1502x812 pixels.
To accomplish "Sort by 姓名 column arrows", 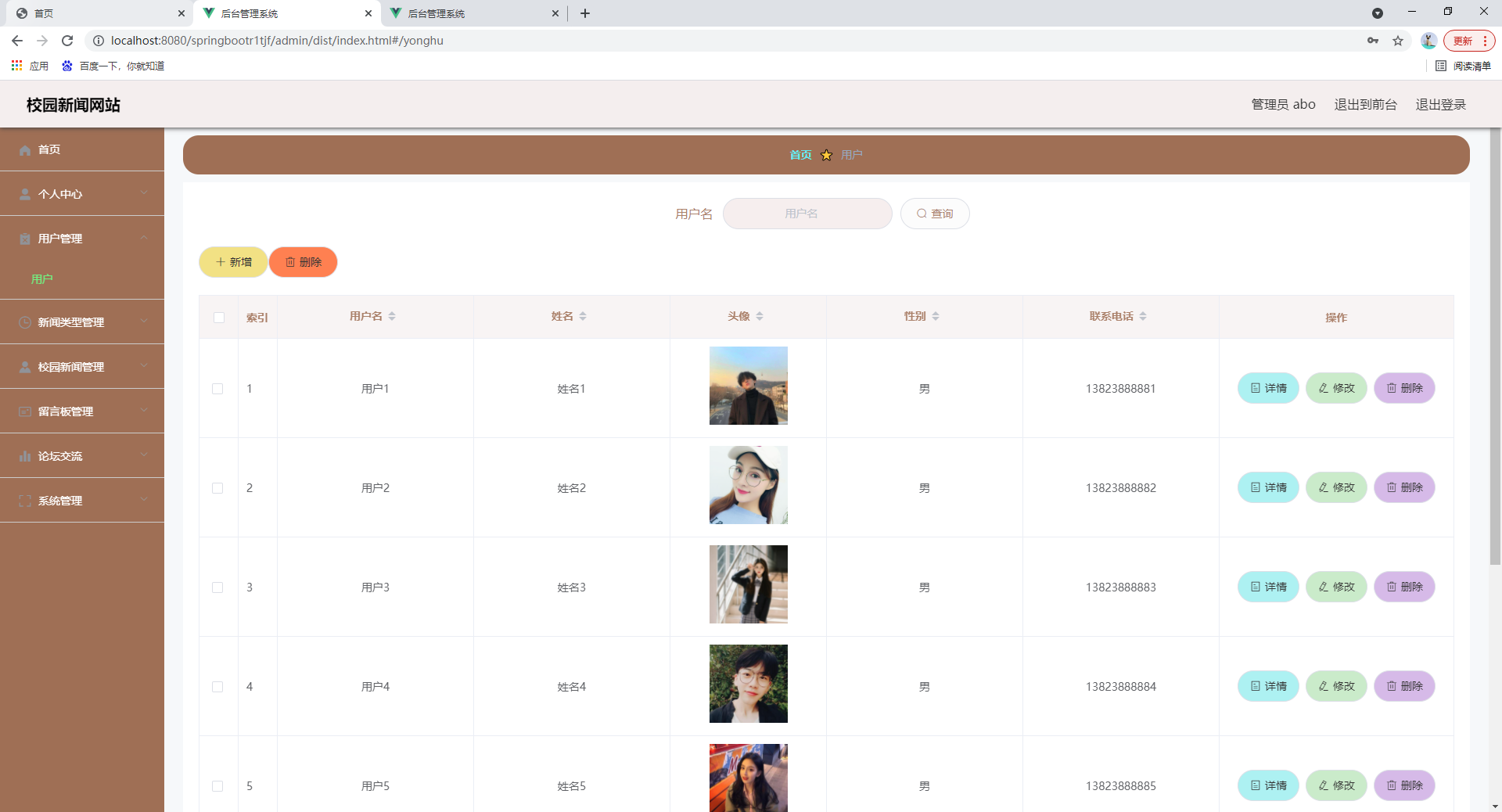I will coord(583,316).
